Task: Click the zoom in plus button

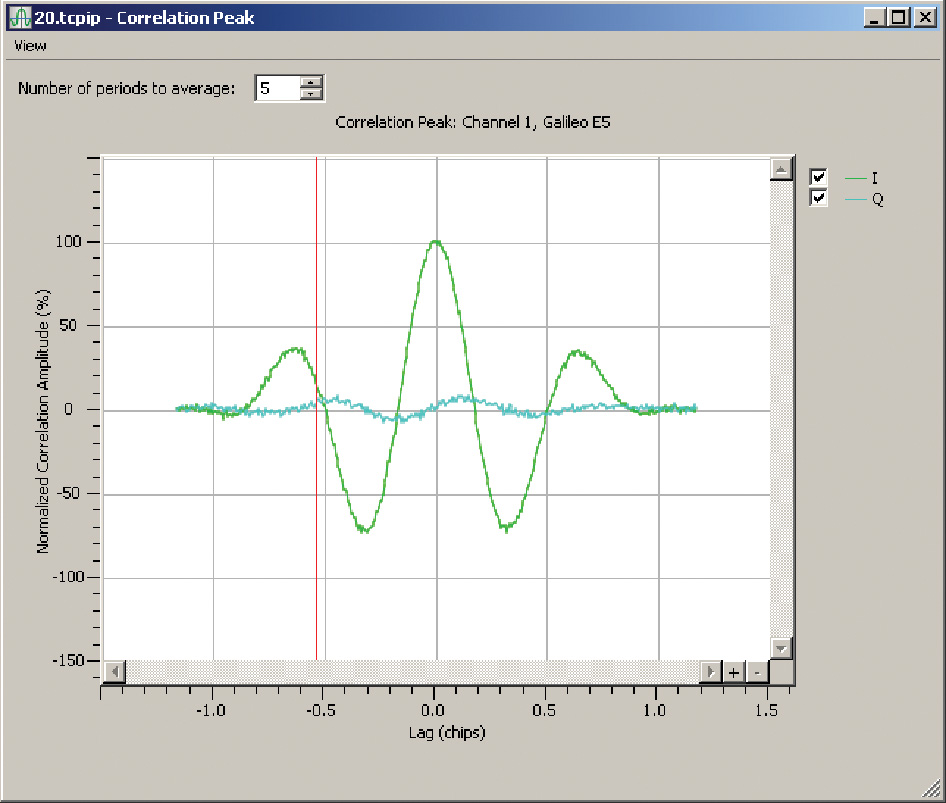Action: click(x=734, y=672)
